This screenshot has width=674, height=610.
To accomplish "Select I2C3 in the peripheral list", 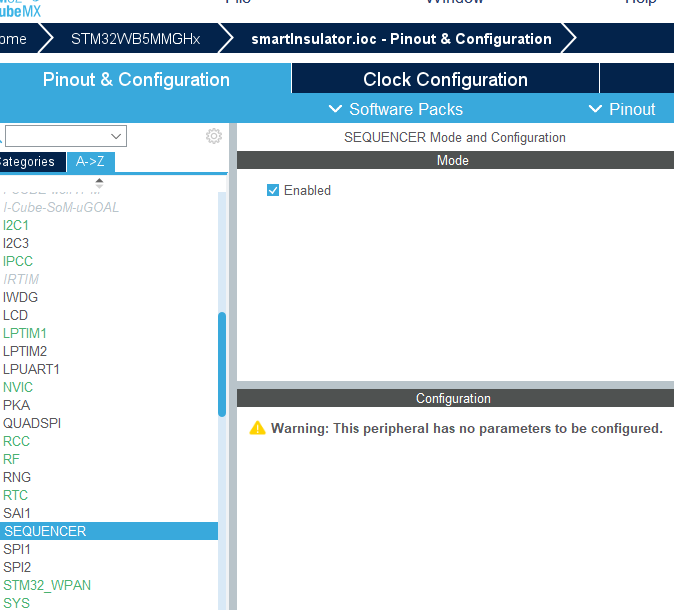I will click(16, 243).
